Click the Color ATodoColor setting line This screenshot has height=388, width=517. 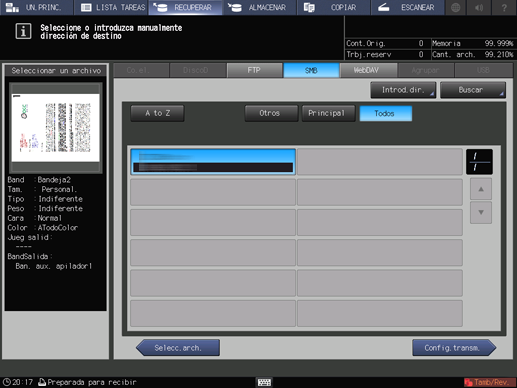click(43, 228)
